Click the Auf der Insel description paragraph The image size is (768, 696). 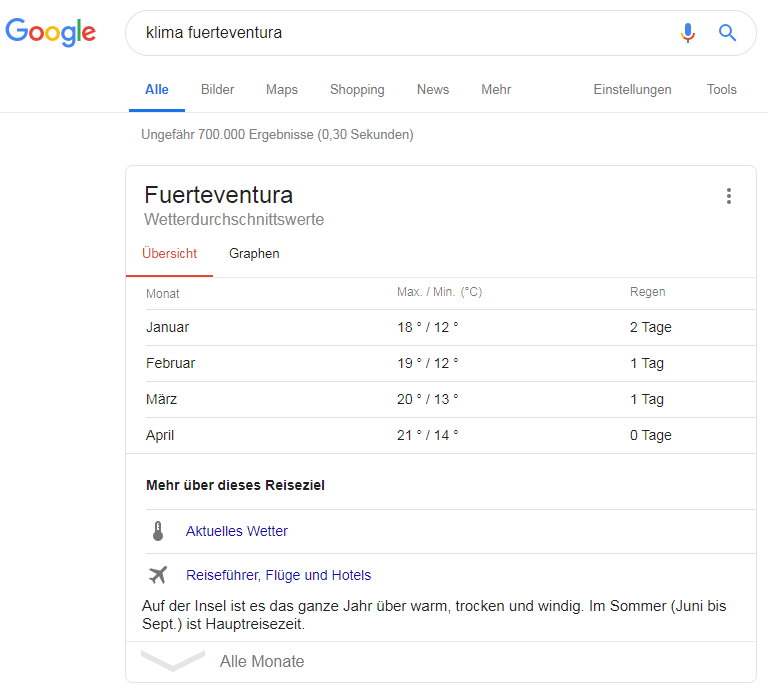pos(434,615)
